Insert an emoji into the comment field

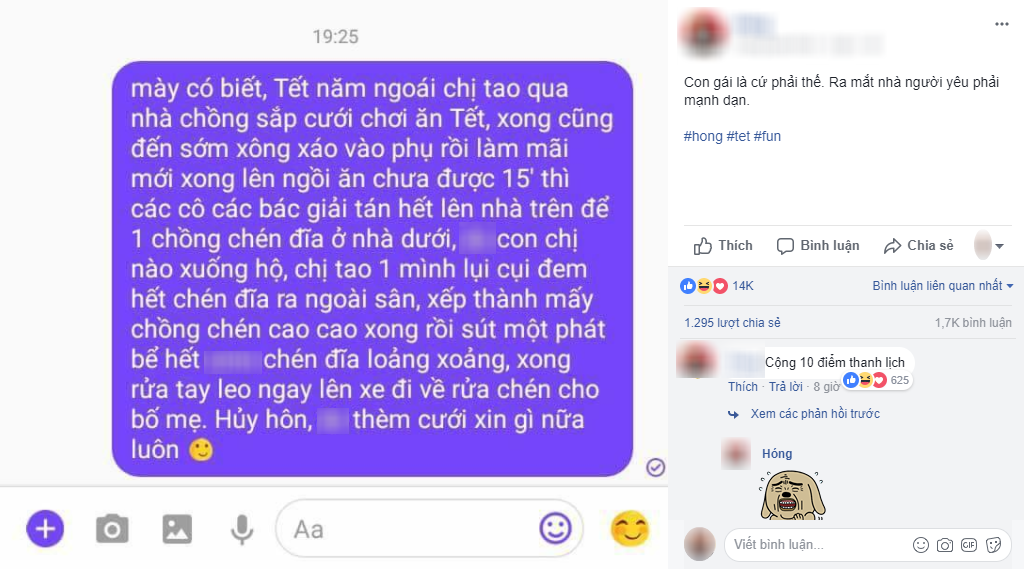920,545
